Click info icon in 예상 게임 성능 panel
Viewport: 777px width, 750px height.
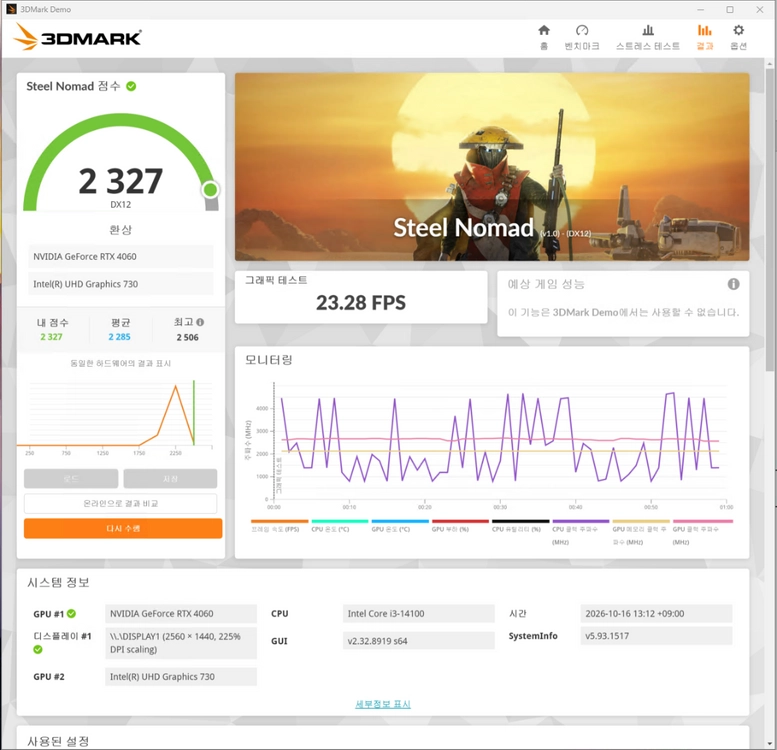click(x=733, y=284)
